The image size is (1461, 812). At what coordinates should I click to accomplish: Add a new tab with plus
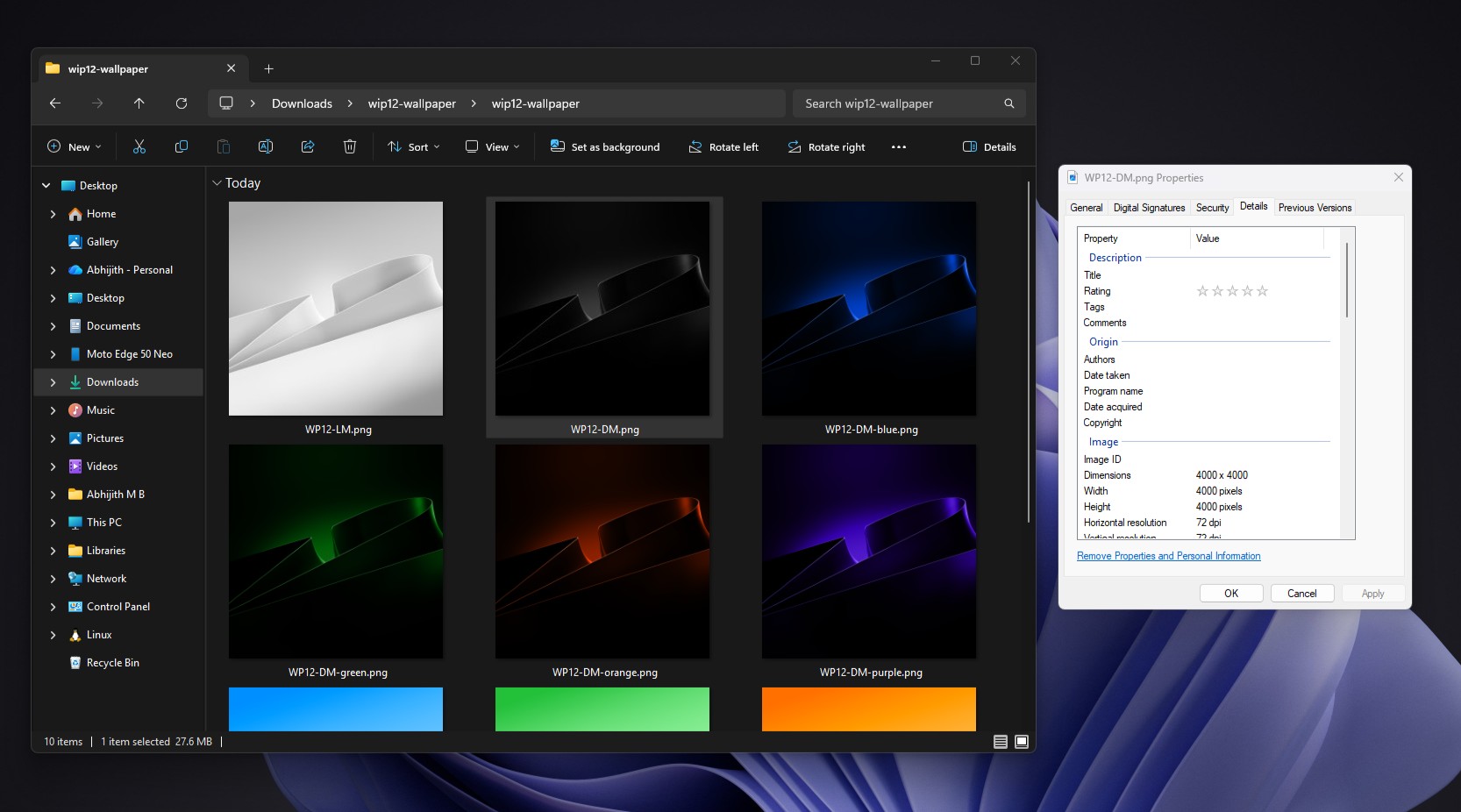269,68
